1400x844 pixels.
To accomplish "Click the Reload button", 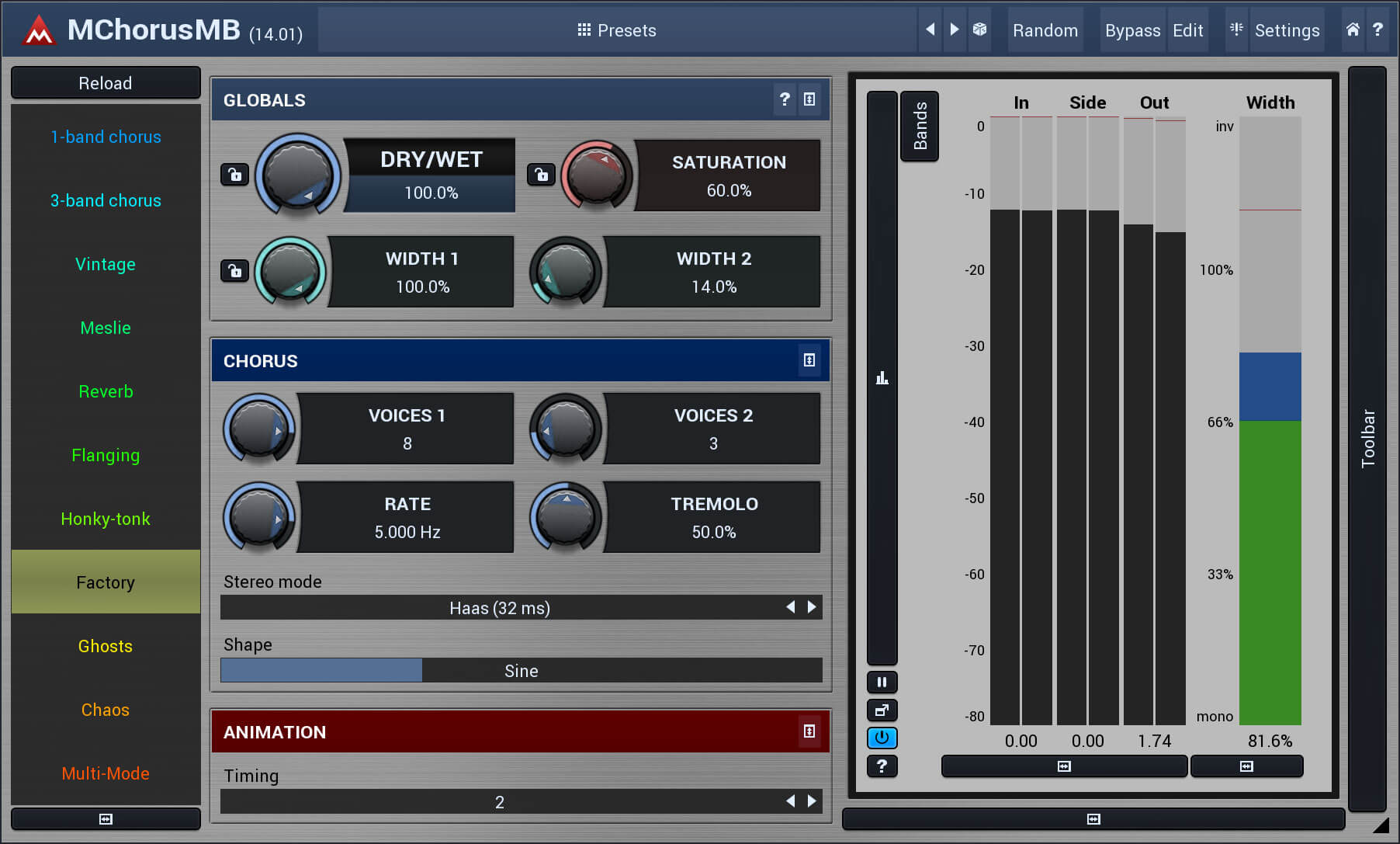I will (x=106, y=83).
